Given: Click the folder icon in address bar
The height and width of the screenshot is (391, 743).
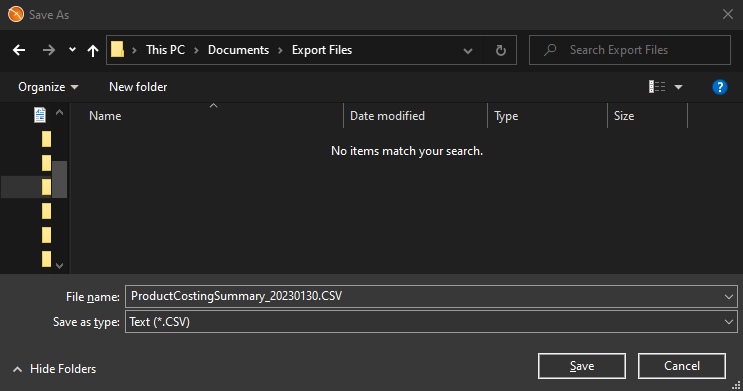Looking at the screenshot, I should tap(118, 49).
